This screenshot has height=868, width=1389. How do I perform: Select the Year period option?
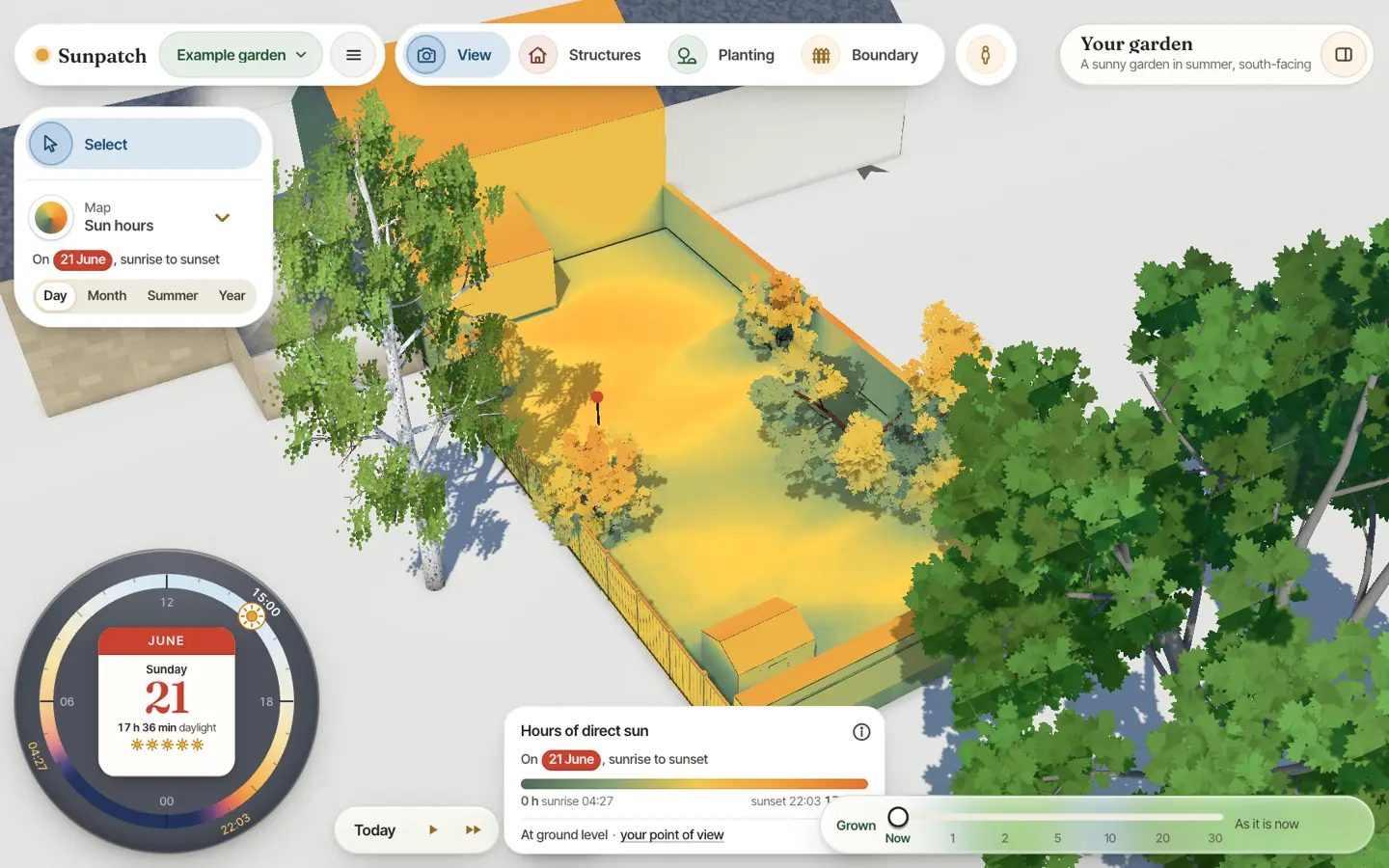click(231, 296)
